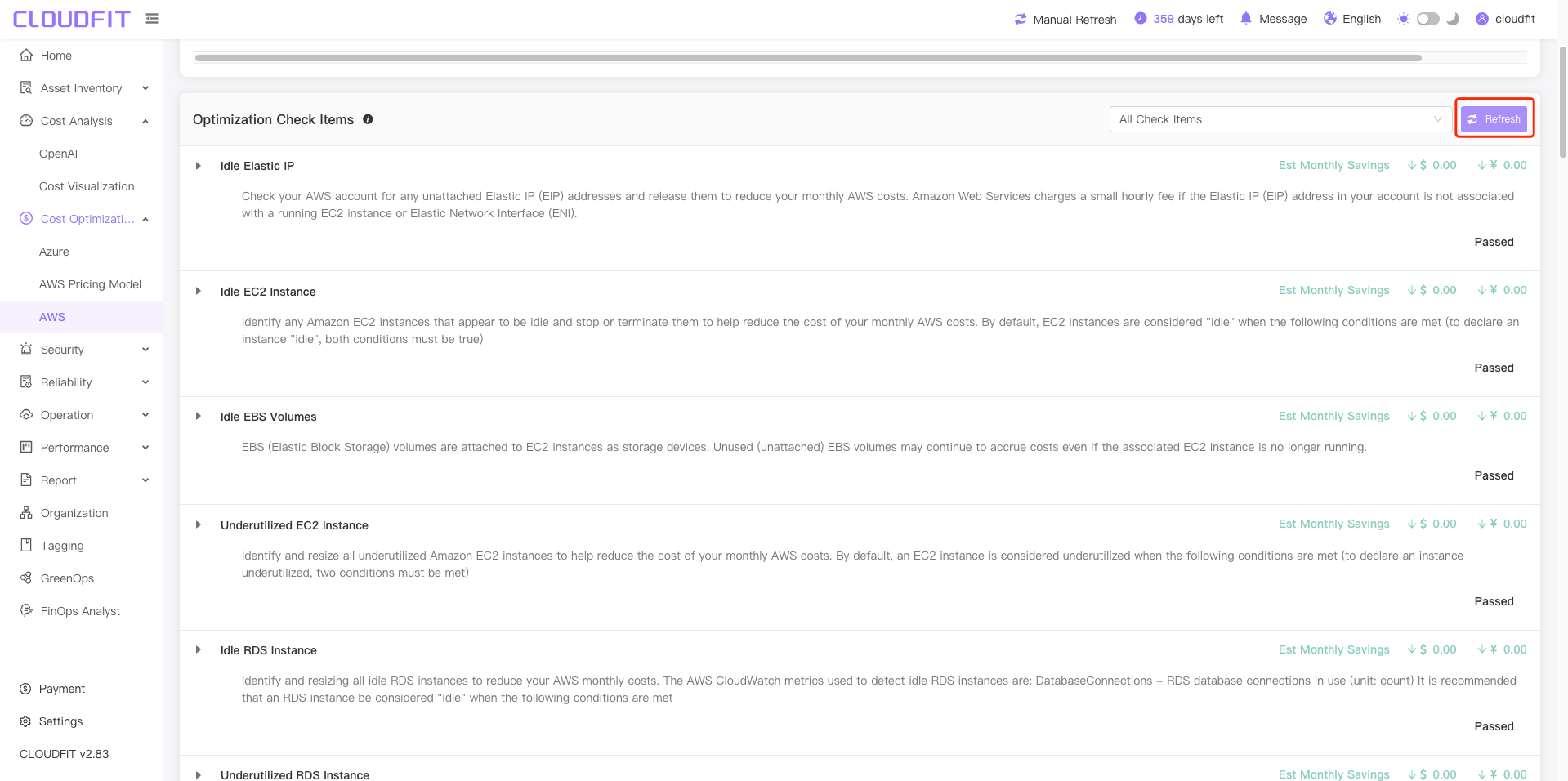Collapse Cost Optimization menu chevron
Viewport: 1568px width, 781px height.
(x=145, y=219)
